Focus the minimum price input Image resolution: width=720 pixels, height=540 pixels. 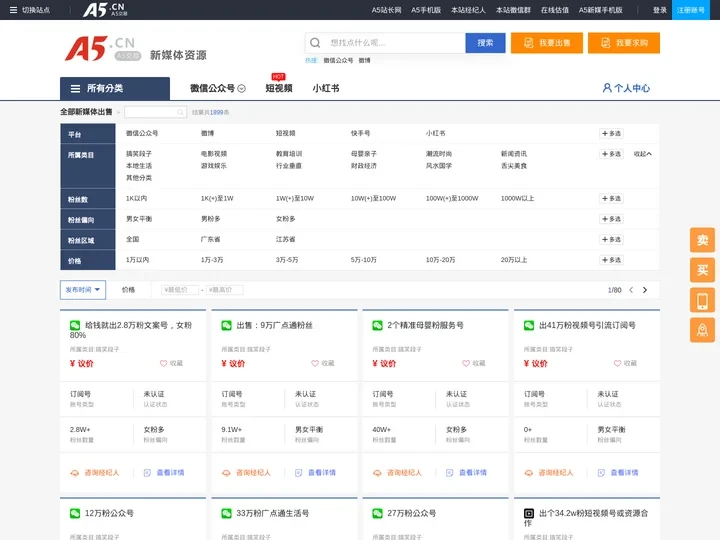click(x=180, y=290)
